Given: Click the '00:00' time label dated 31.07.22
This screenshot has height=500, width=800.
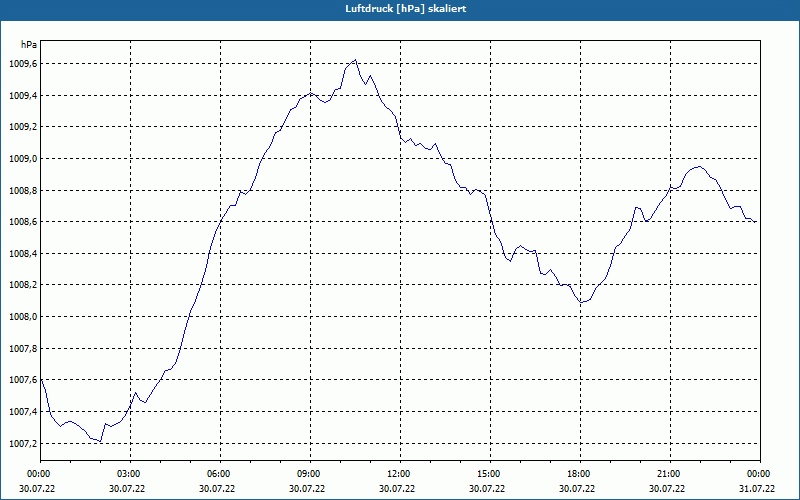Looking at the screenshot, I should [x=757, y=474].
